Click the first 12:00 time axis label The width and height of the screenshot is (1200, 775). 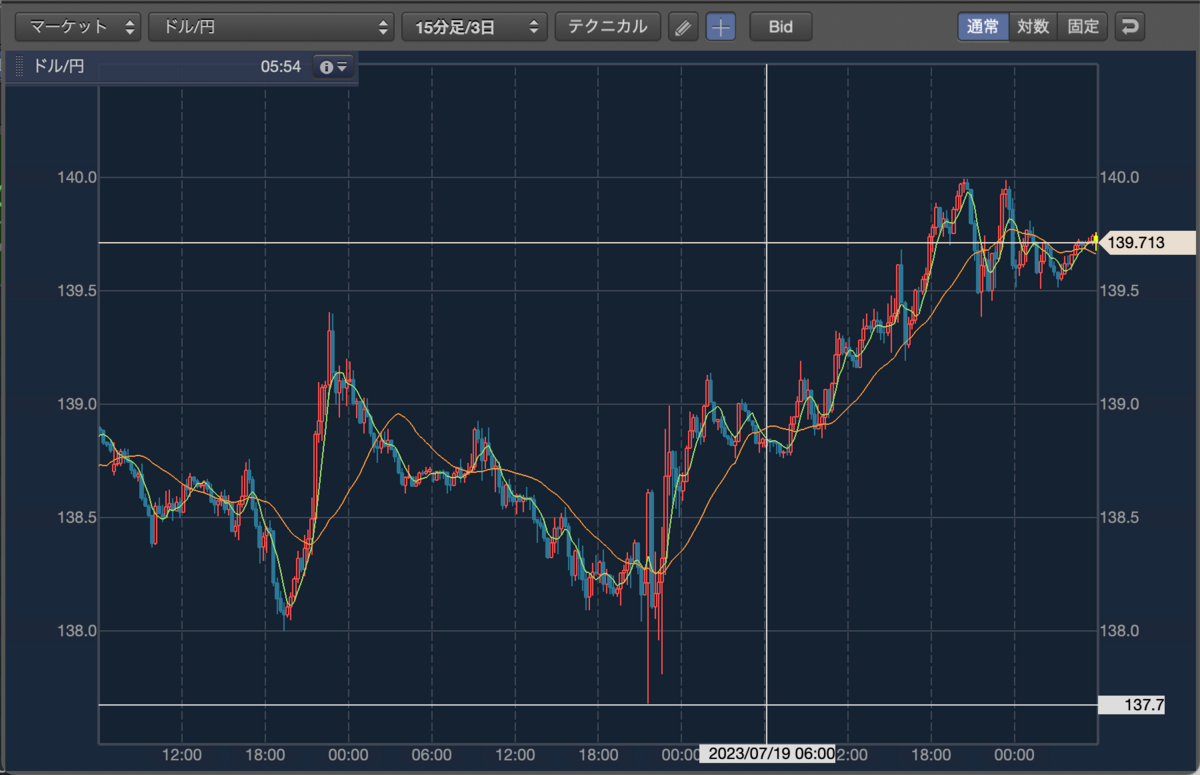coord(182,754)
